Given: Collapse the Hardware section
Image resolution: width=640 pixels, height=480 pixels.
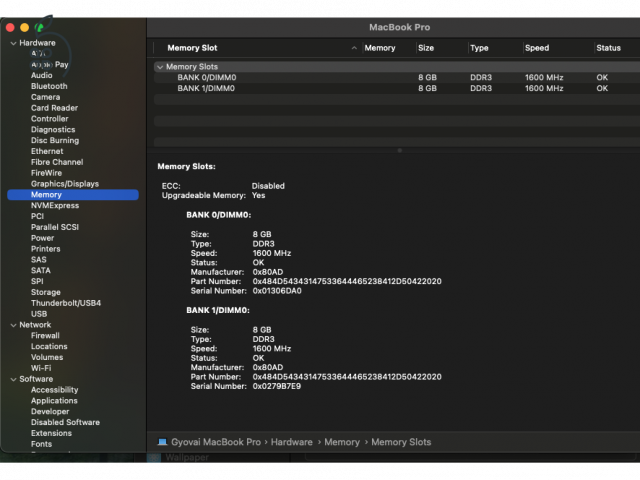Looking at the screenshot, I should coord(13,43).
